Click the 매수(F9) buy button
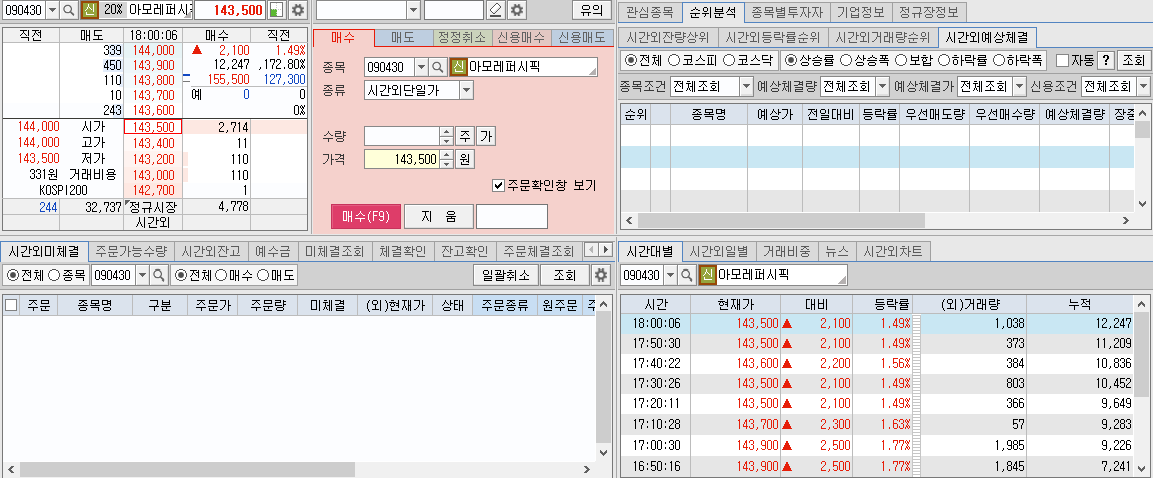 click(x=365, y=217)
